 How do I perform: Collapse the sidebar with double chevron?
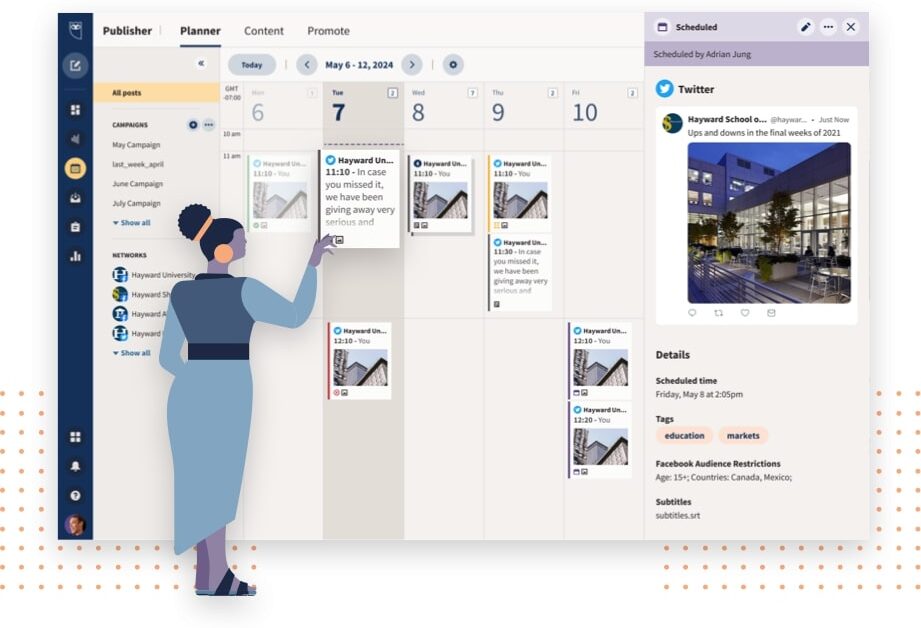tap(201, 63)
